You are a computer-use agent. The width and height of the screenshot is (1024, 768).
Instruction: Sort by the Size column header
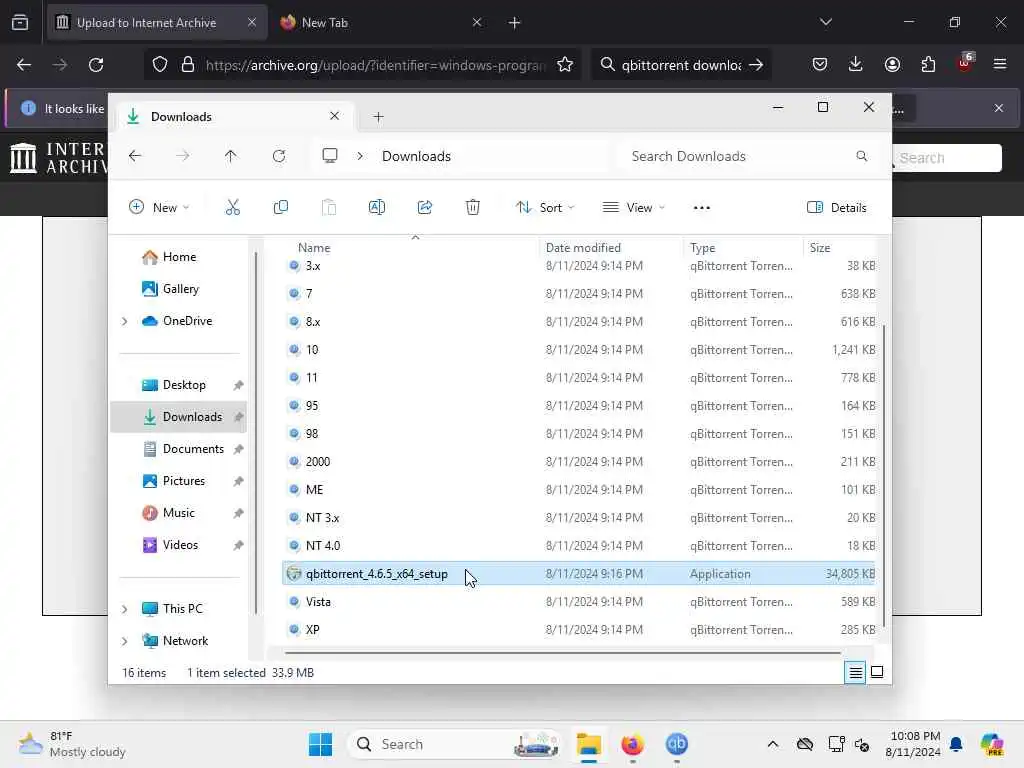coord(820,248)
